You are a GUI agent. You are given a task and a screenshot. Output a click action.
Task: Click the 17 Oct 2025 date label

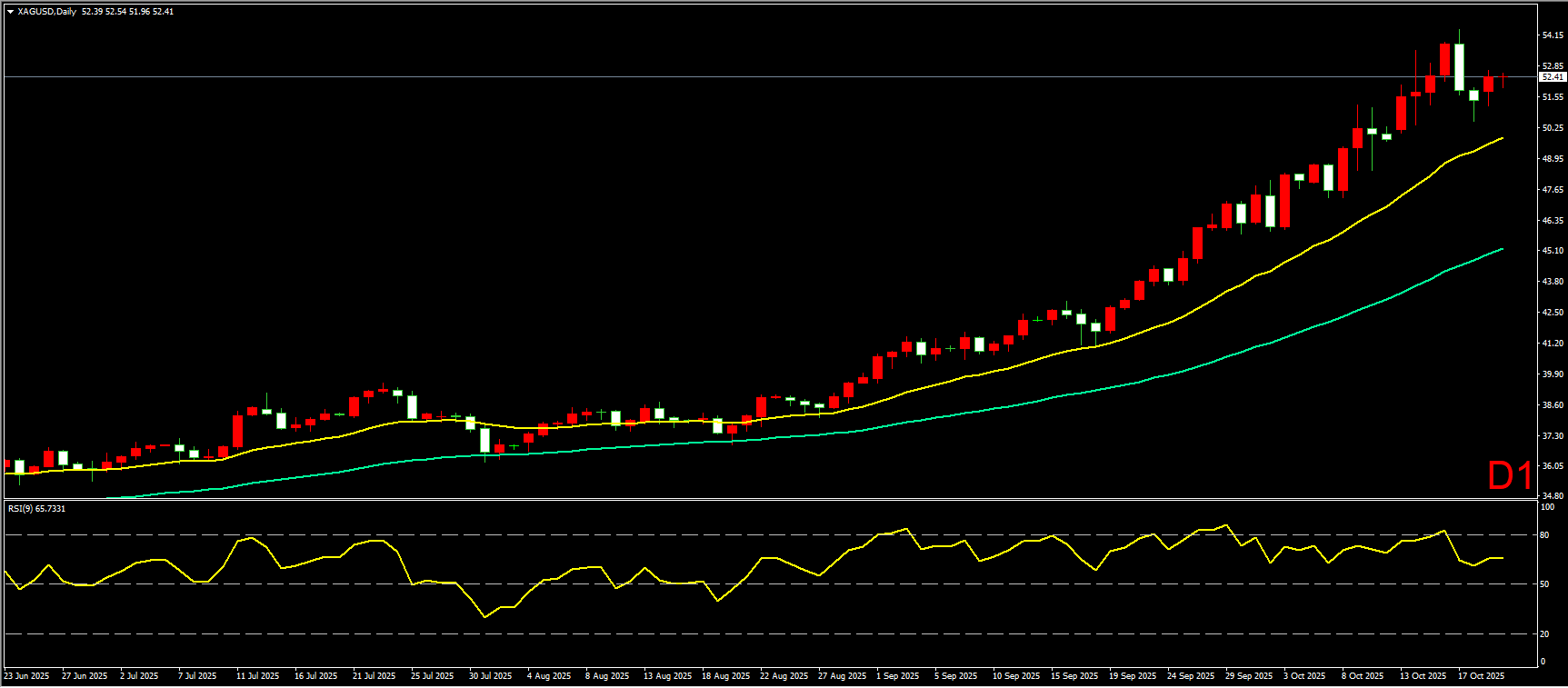[1481, 676]
